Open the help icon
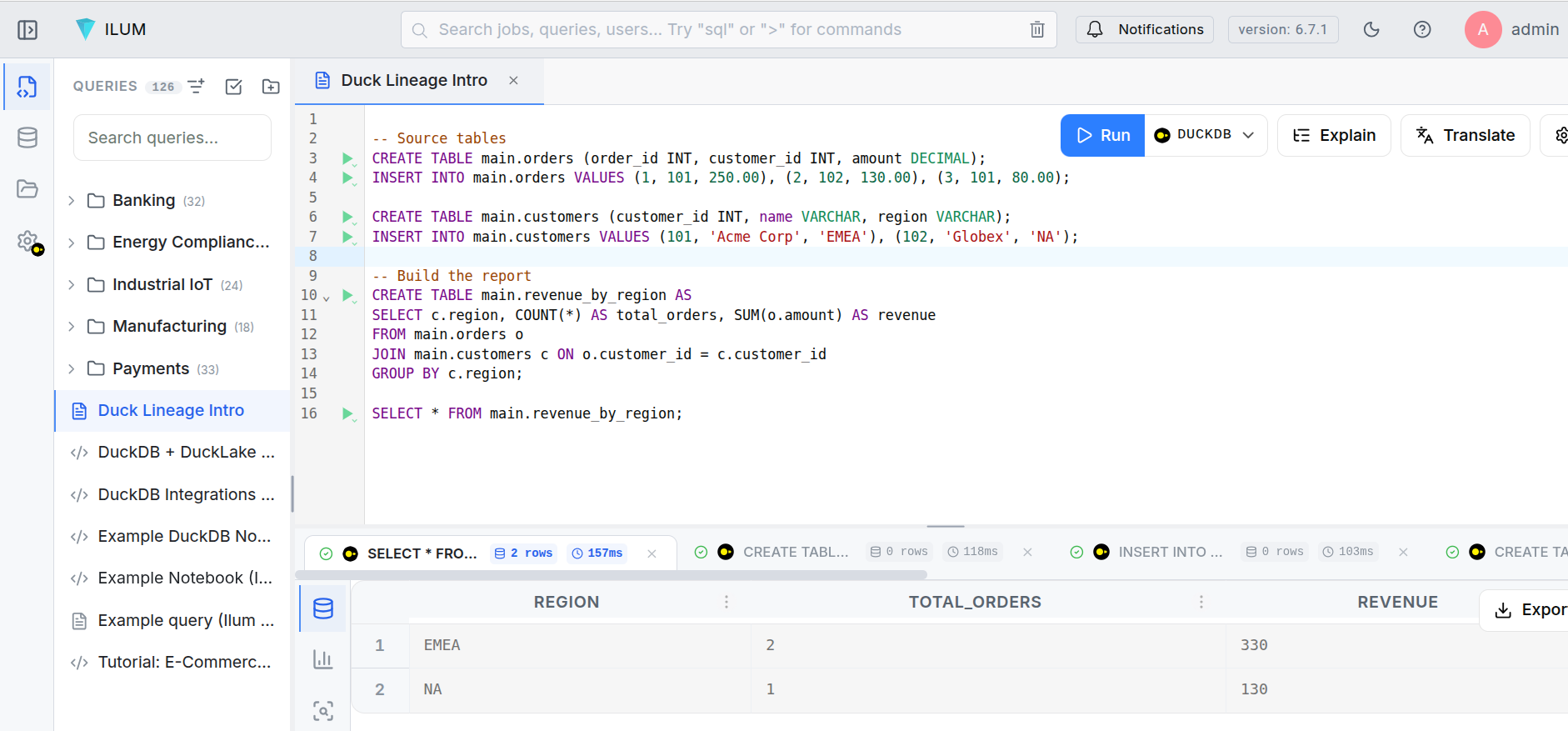This screenshot has height=731, width=1568. click(1422, 30)
